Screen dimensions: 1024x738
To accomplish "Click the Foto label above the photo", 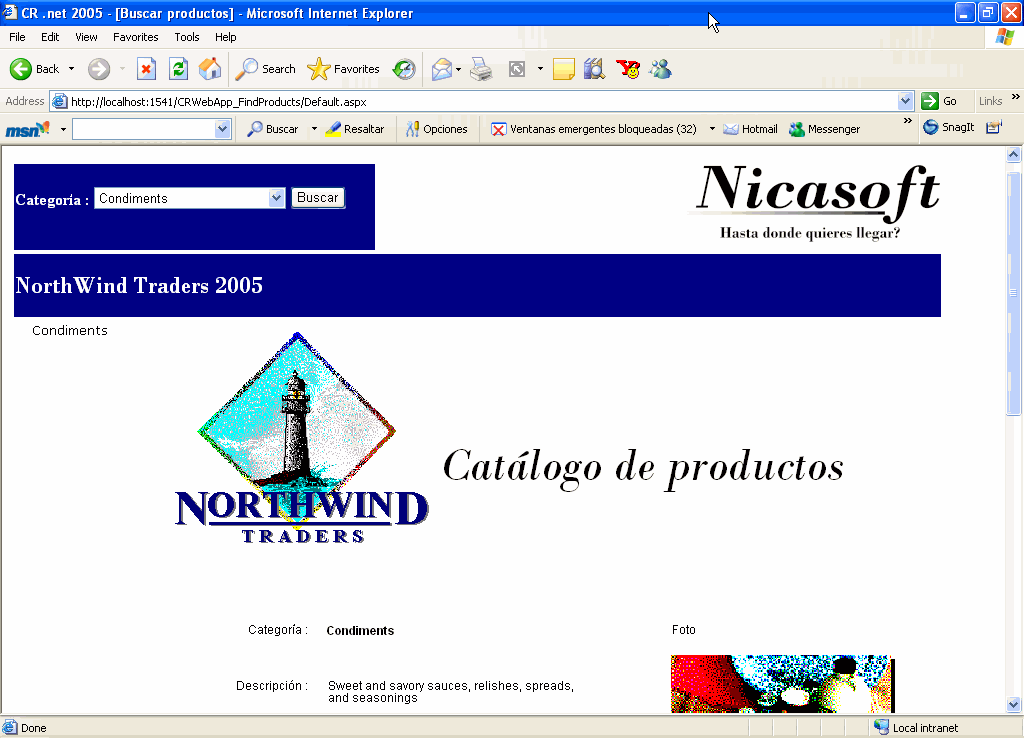I will 684,630.
